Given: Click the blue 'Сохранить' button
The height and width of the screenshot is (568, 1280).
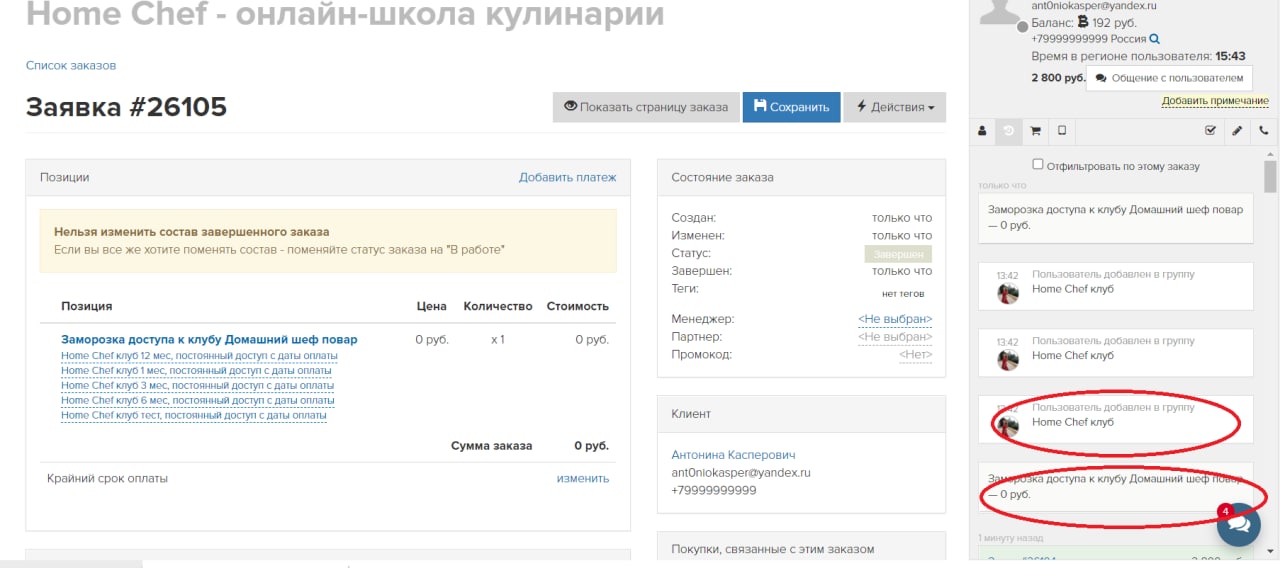Looking at the screenshot, I should (791, 107).
